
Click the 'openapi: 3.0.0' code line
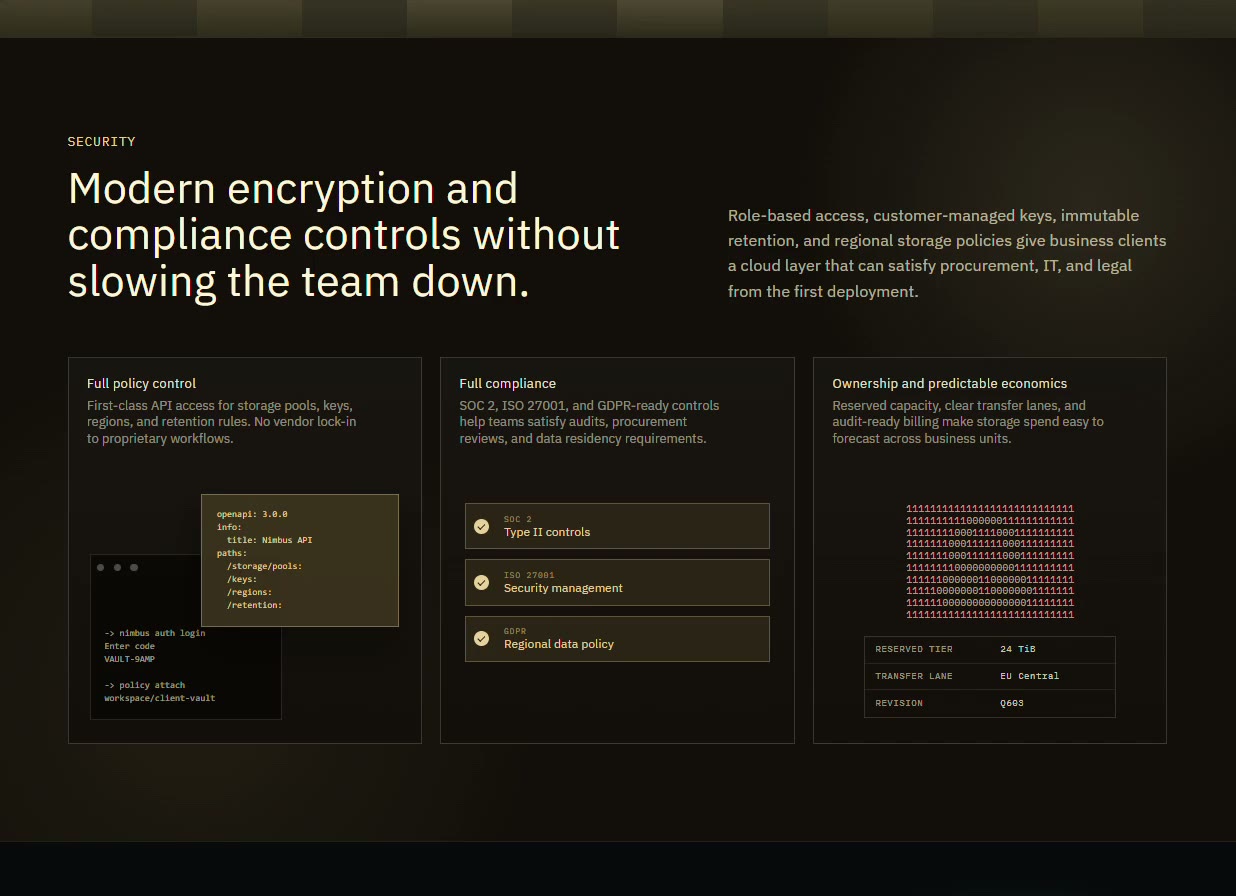pos(252,514)
